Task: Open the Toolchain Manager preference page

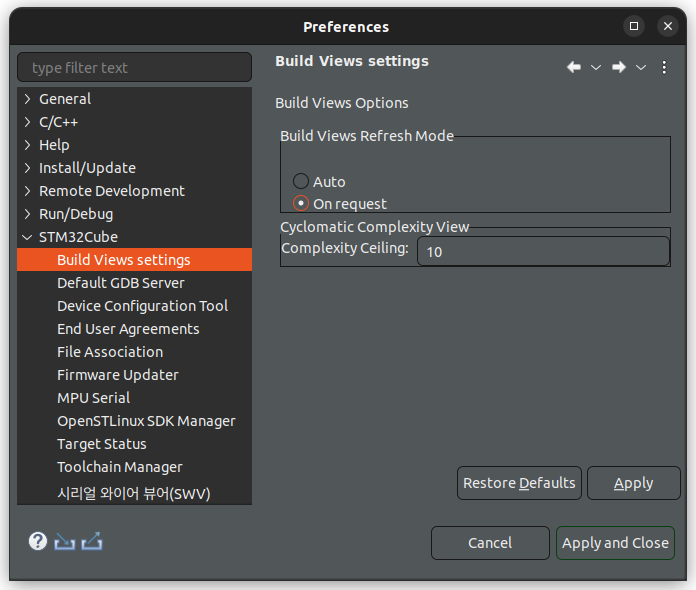Action: pos(119,467)
